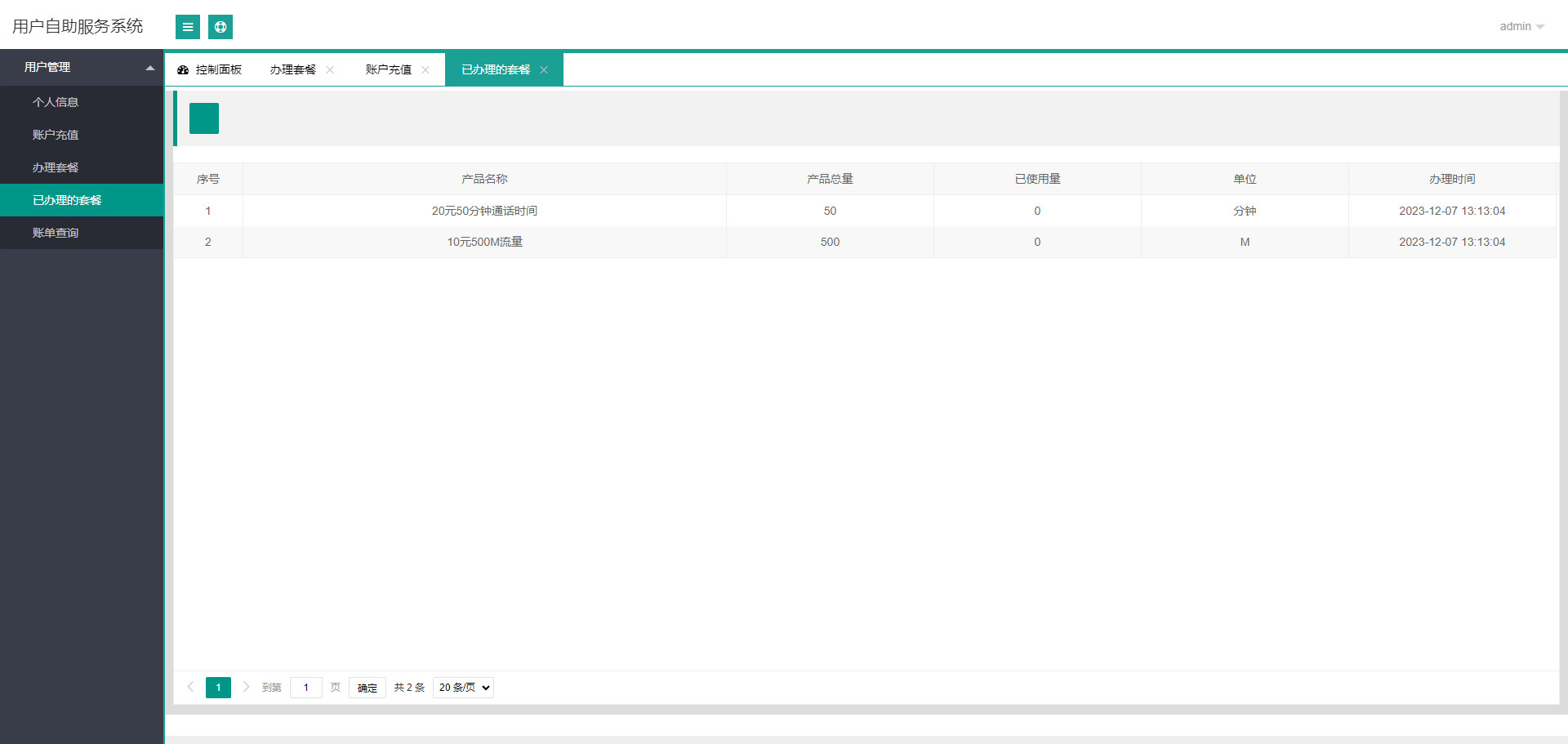Click the 单位 column header
Image resolution: width=1568 pixels, height=744 pixels.
[1245, 179]
